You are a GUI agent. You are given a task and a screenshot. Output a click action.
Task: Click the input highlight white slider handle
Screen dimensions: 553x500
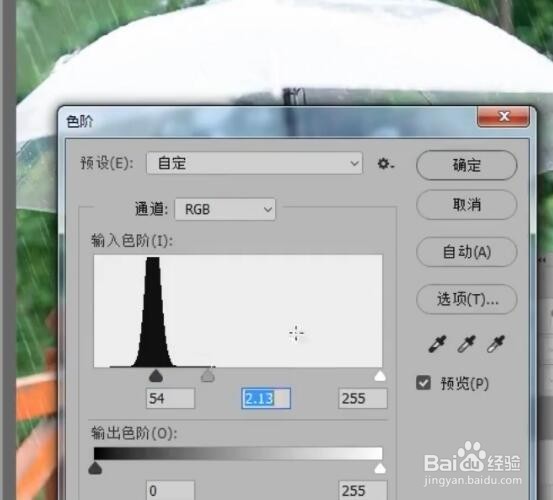[380, 376]
